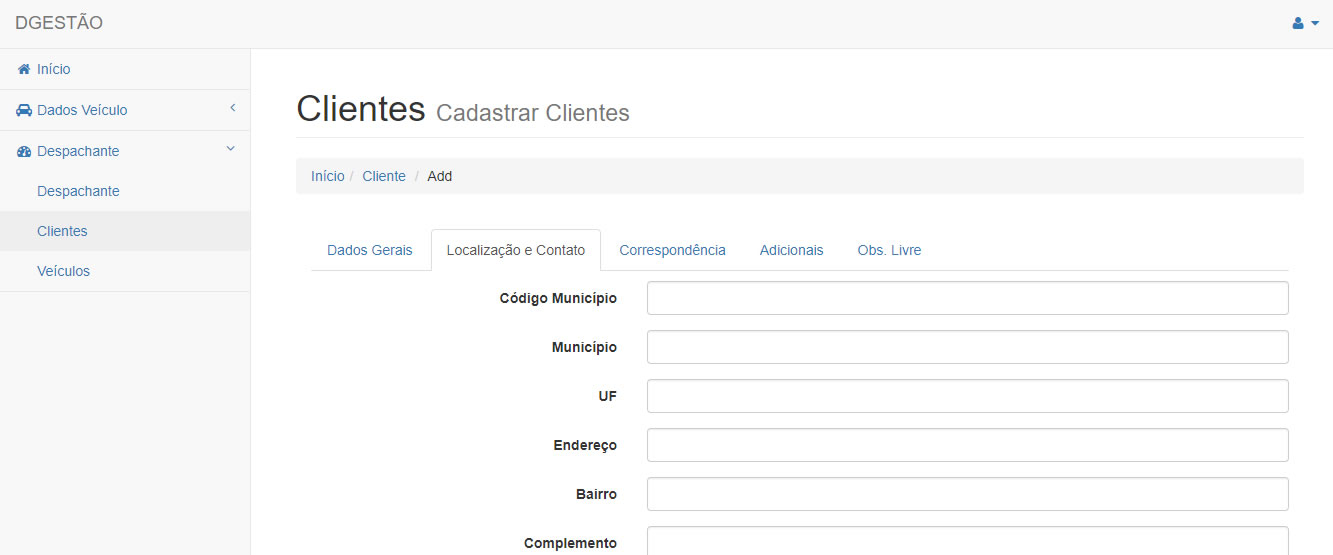Click the DGESTÃO brand link
Screen dimensions: 1333x555
[x=59, y=23]
